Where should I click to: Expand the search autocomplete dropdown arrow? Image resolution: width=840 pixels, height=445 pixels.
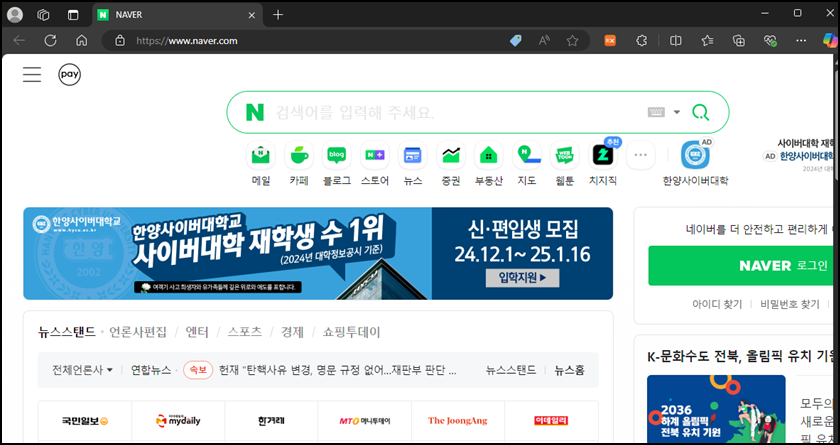[x=677, y=112]
